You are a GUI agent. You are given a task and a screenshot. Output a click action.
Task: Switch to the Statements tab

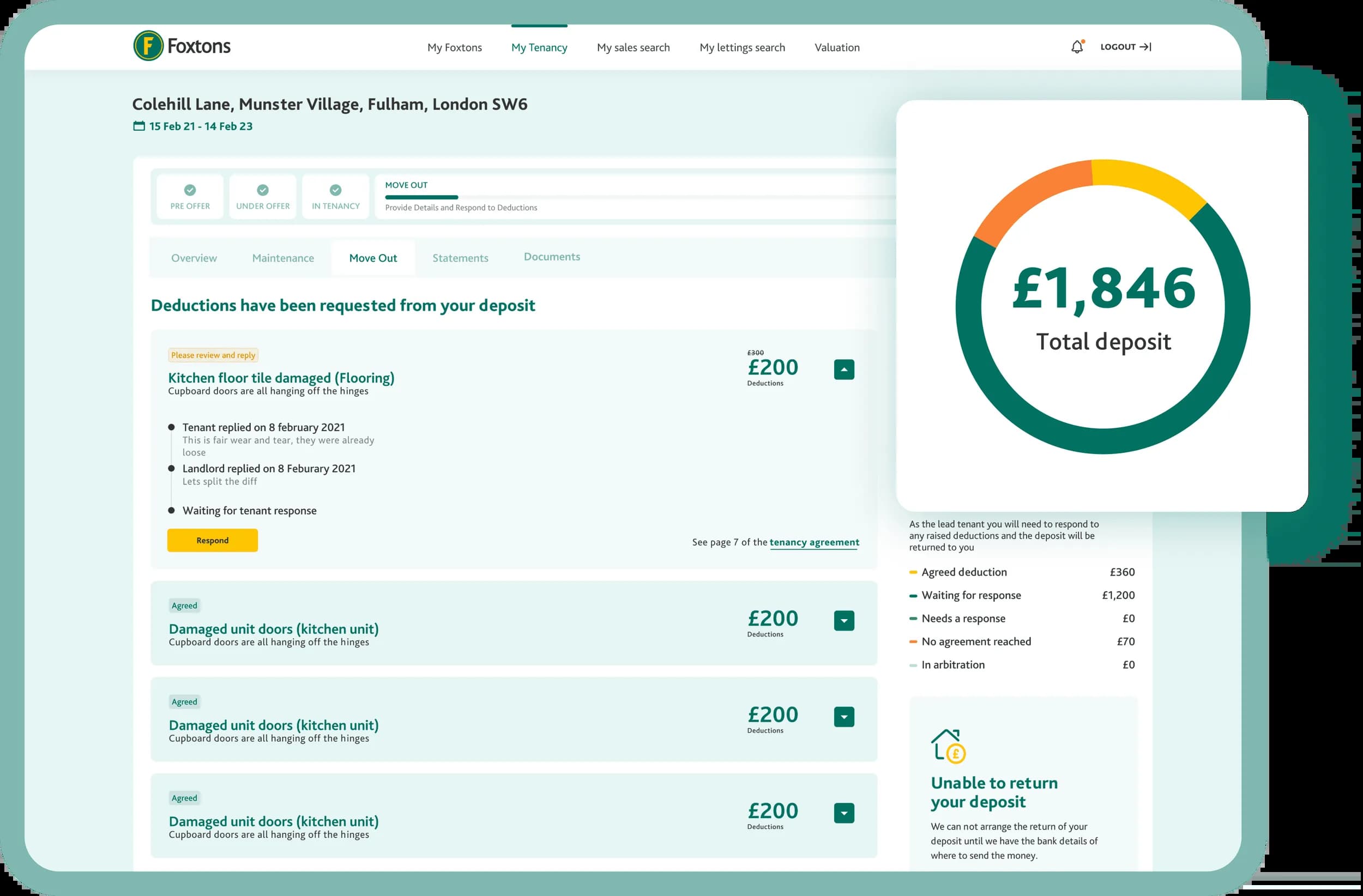point(460,258)
